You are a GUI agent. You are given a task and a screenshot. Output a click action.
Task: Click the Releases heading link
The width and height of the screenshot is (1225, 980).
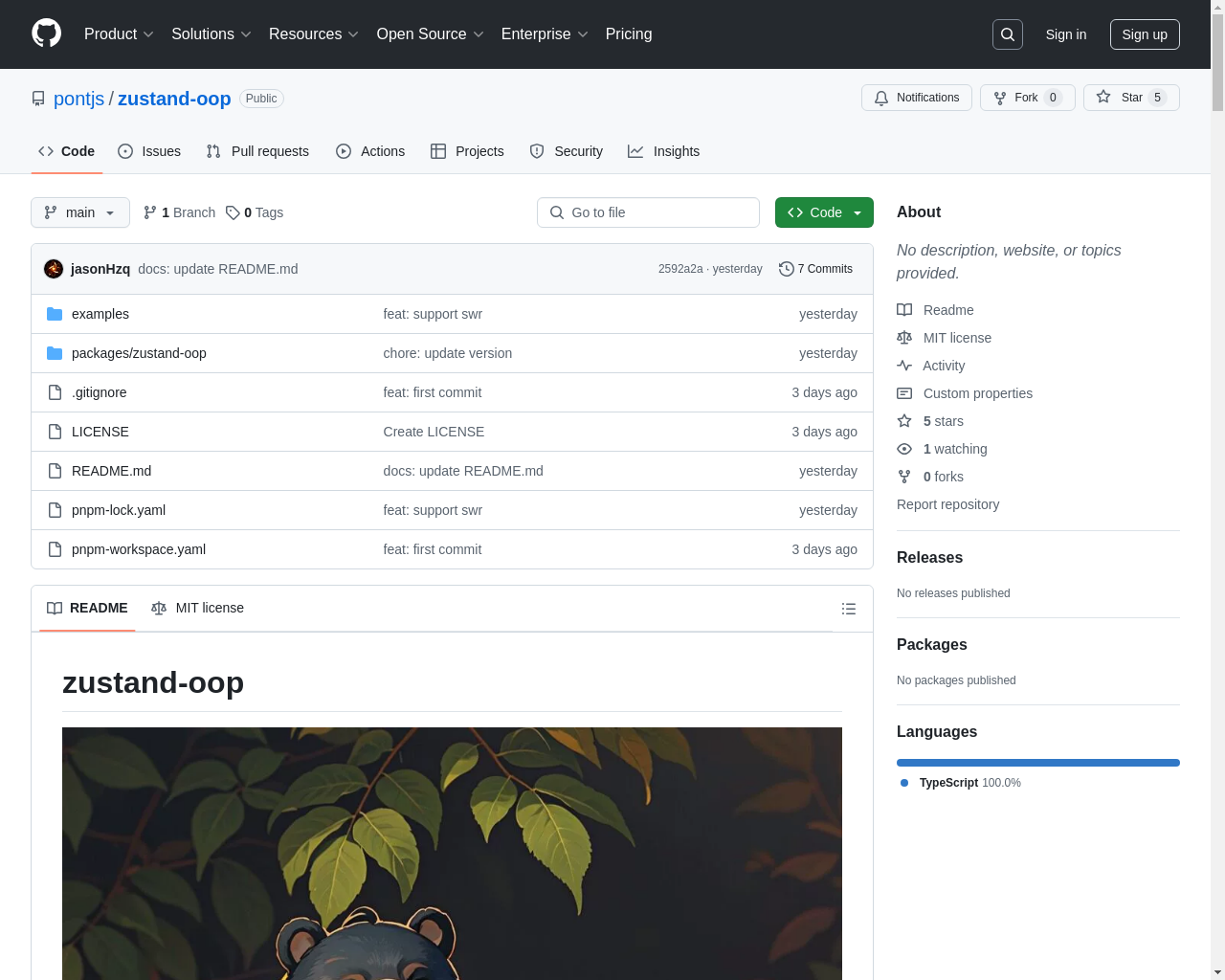point(929,557)
